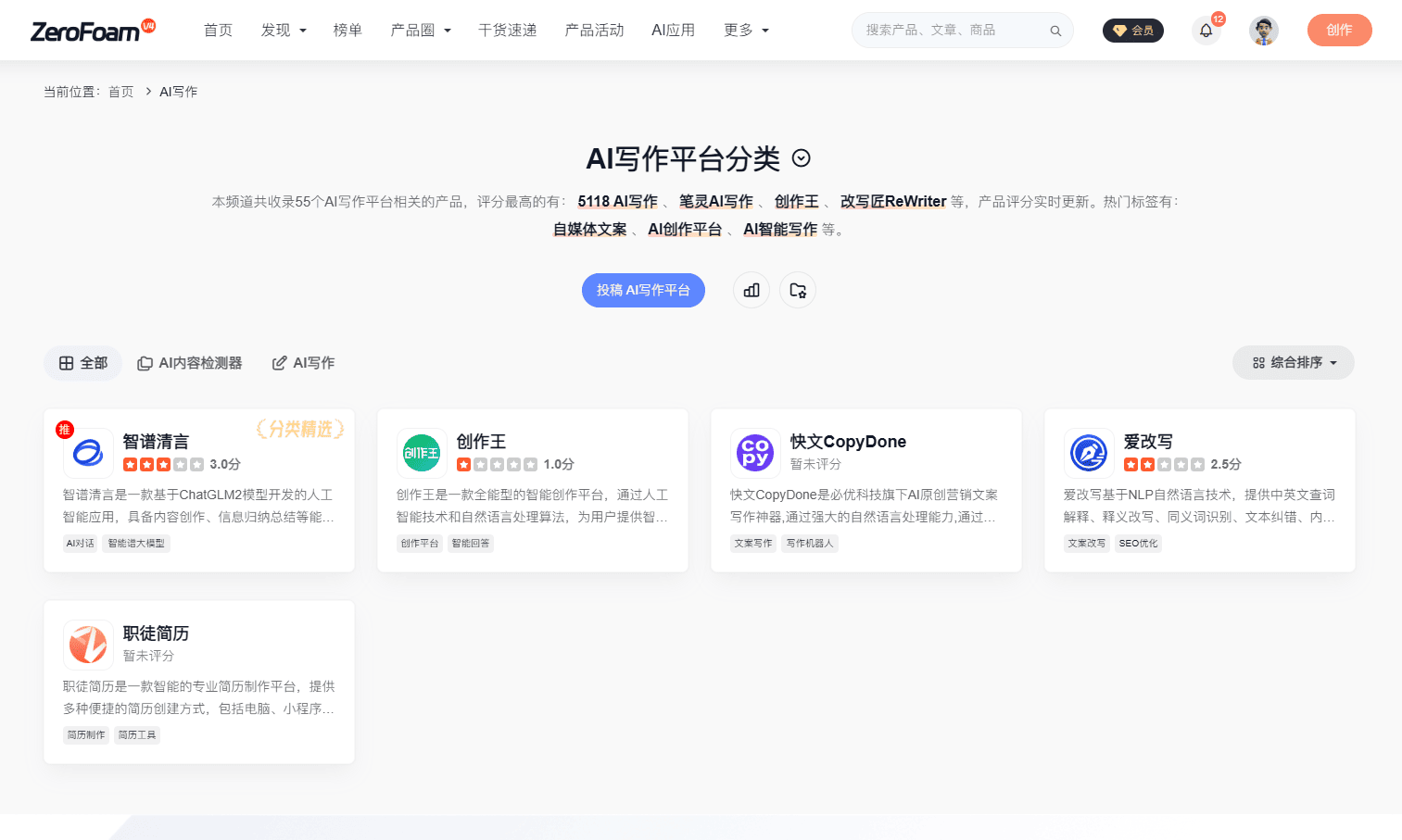Open the 爱改写 card title
This screenshot has width=1402, height=840.
pyautogui.click(x=1148, y=442)
